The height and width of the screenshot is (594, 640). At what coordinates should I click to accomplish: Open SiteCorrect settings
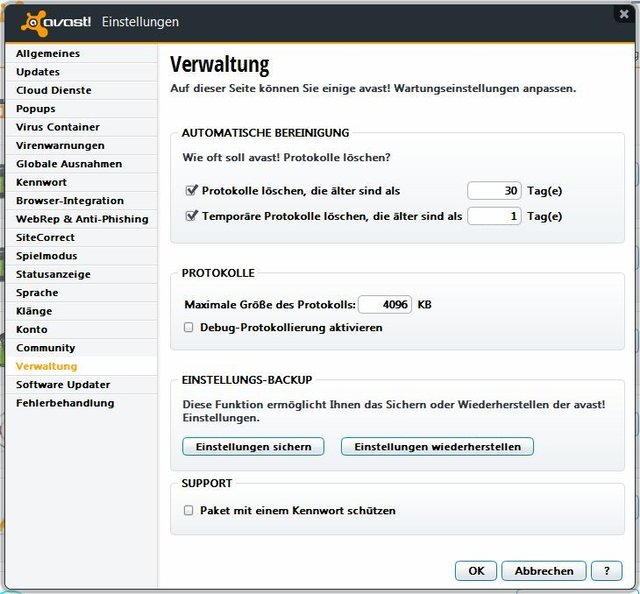[x=82, y=237]
